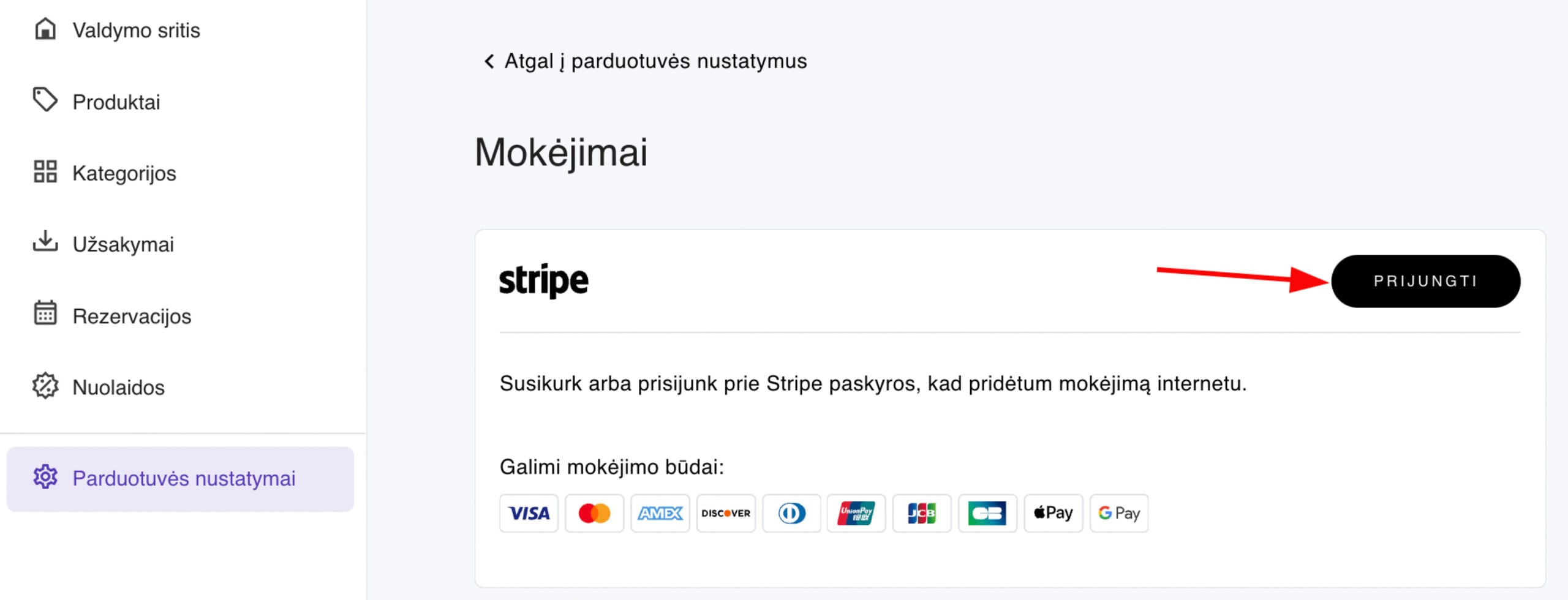Image resolution: width=1568 pixels, height=600 pixels.
Task: Click the Google Pay icon
Action: [1118, 513]
